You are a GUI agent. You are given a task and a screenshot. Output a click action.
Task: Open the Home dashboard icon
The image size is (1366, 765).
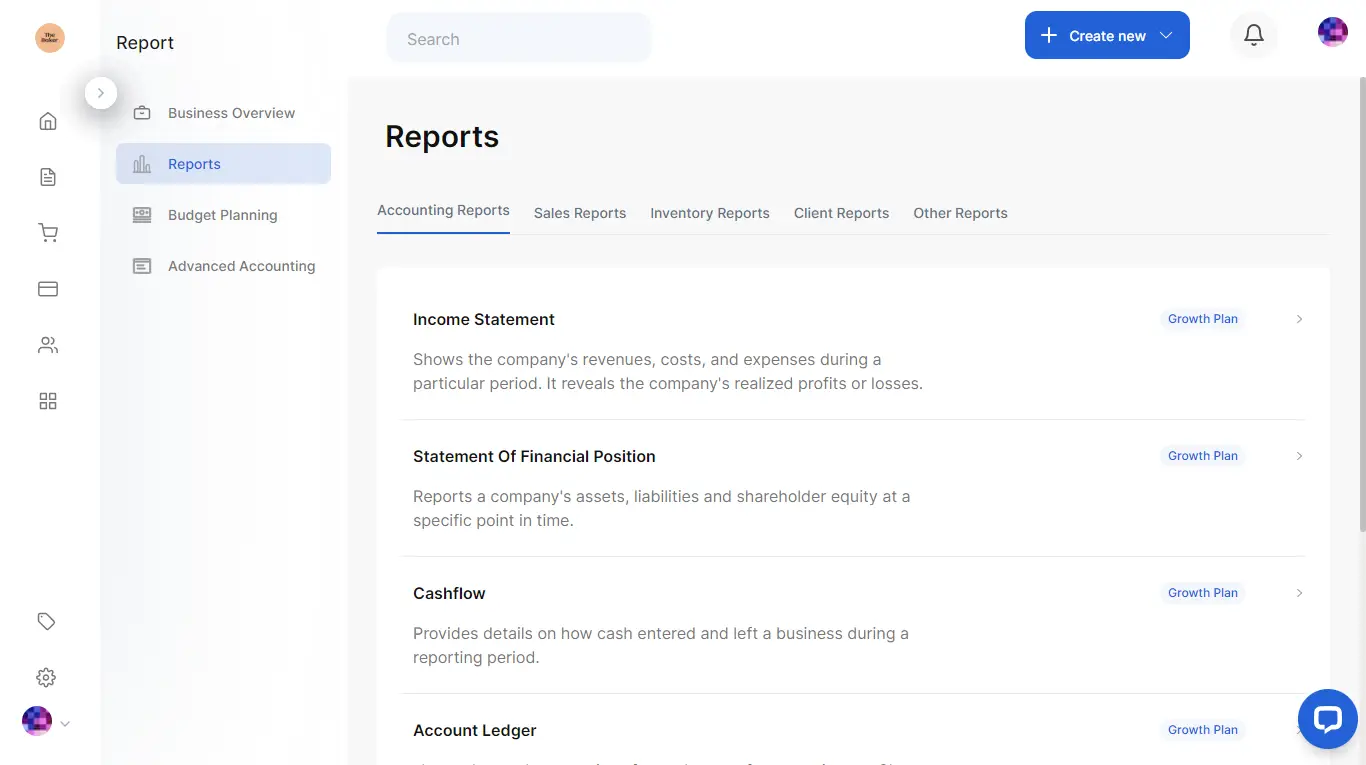pos(47,120)
